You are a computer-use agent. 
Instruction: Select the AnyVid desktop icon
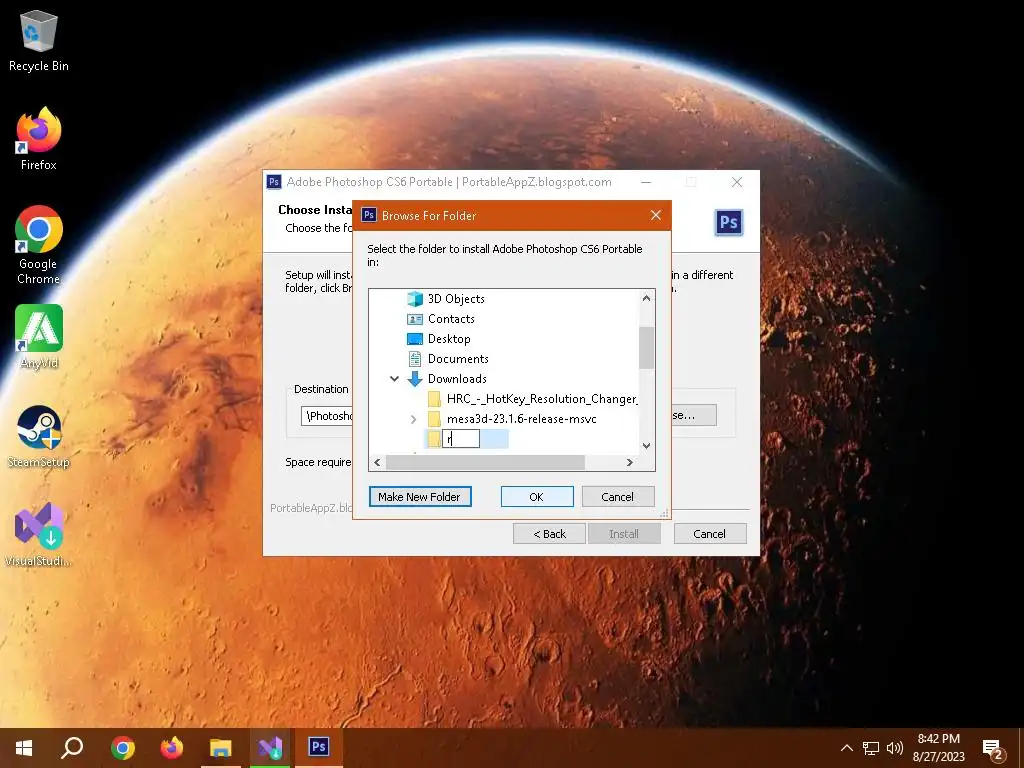point(39,337)
